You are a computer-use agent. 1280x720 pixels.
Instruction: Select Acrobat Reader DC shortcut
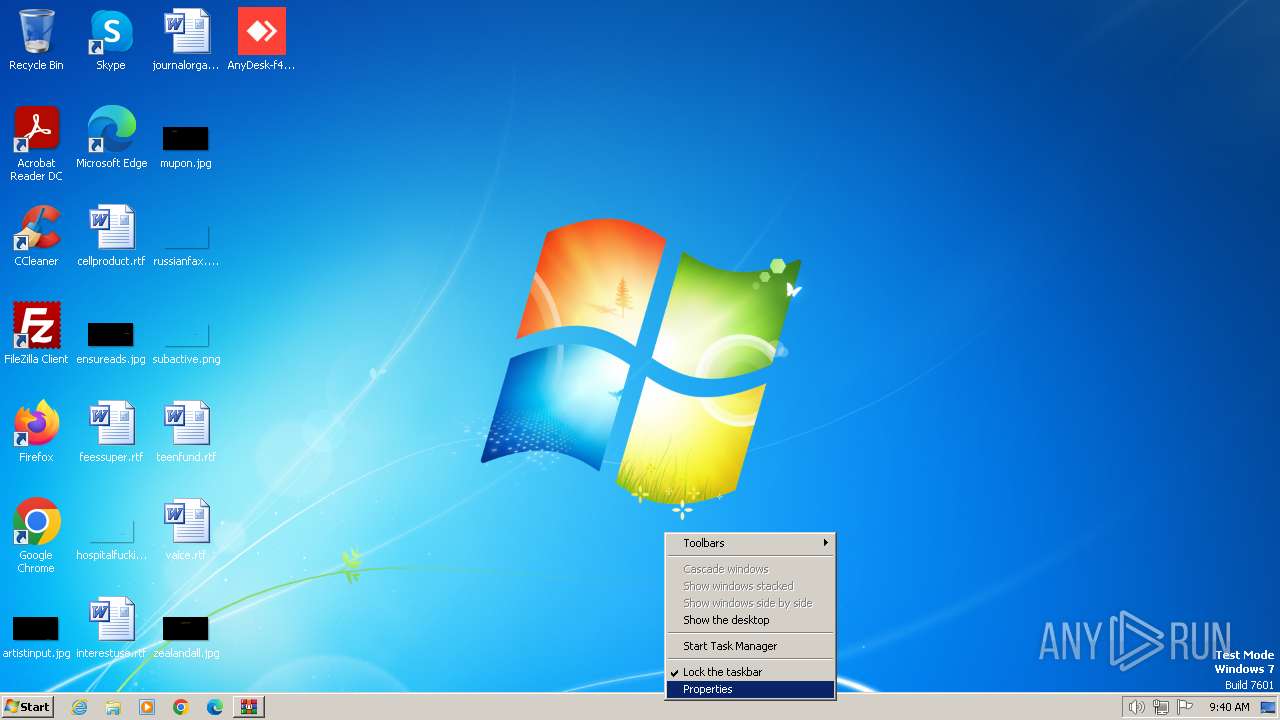tap(36, 144)
